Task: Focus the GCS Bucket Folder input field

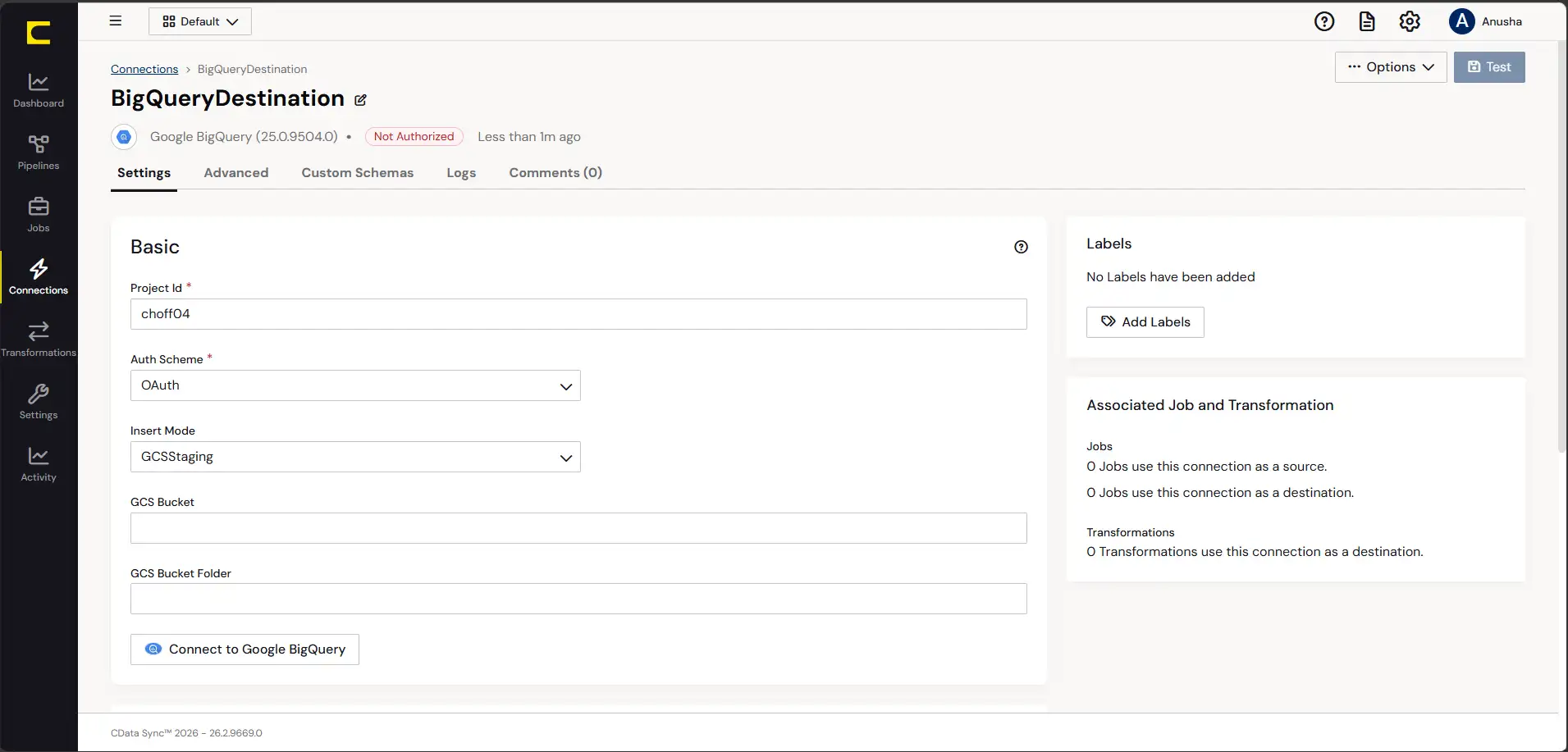Action: point(578,599)
